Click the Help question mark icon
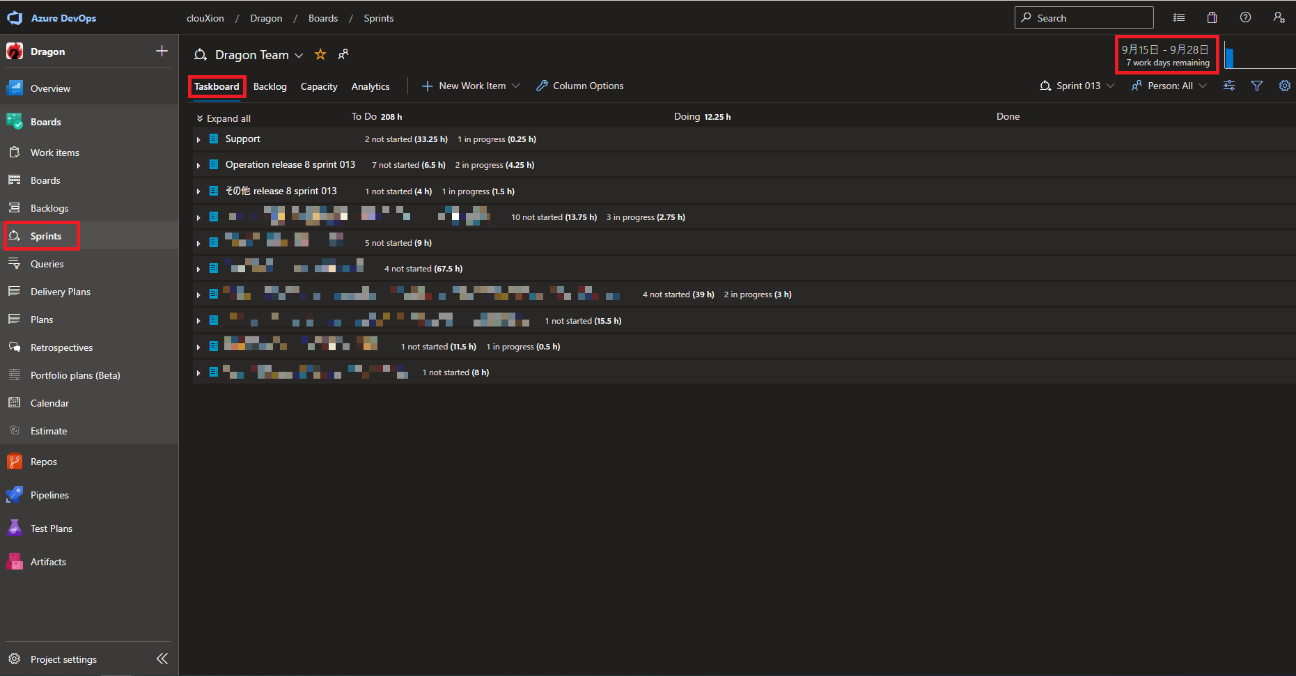1296x676 pixels. pyautogui.click(x=1245, y=18)
